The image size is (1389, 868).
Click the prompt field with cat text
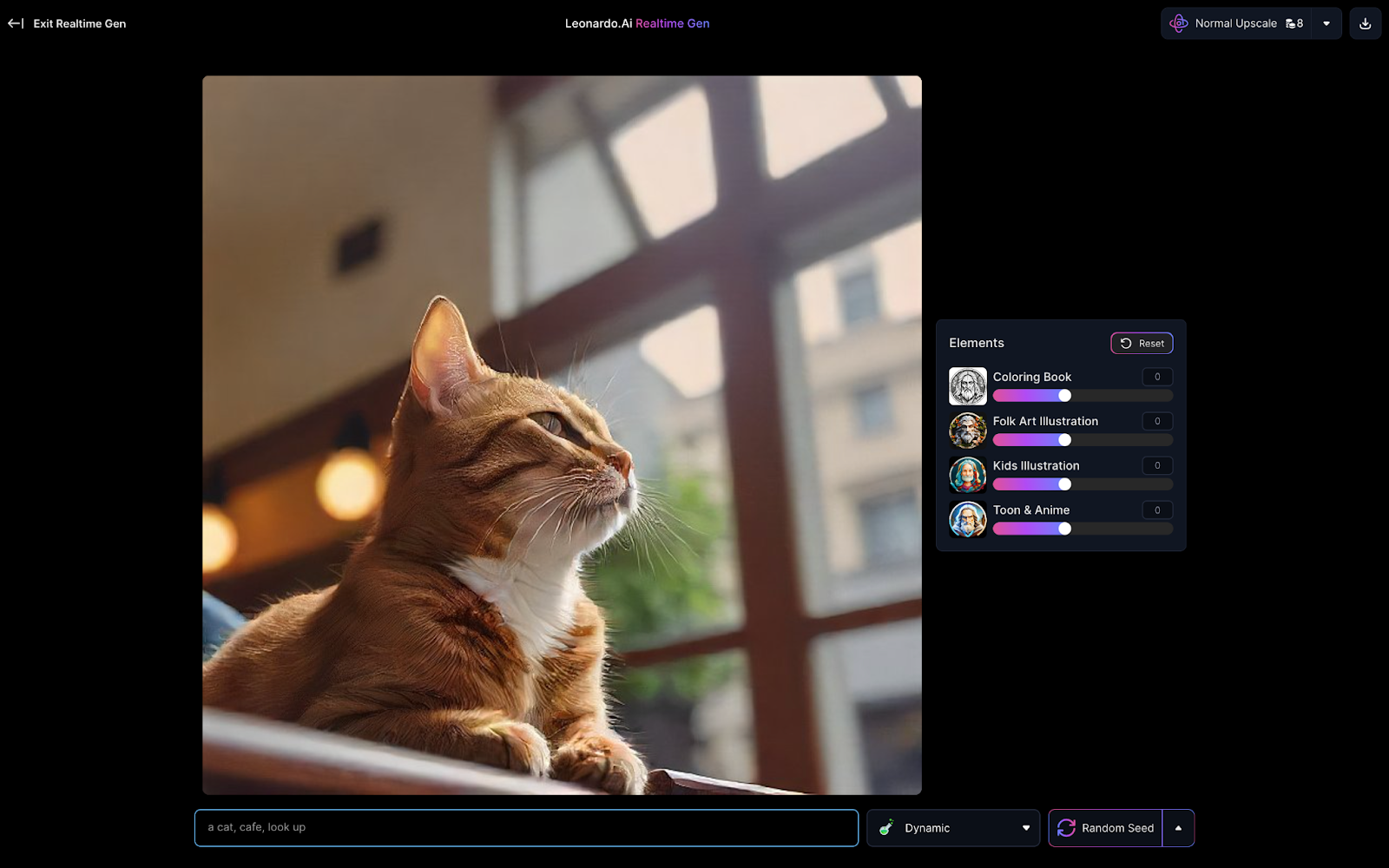pyautogui.click(x=526, y=827)
